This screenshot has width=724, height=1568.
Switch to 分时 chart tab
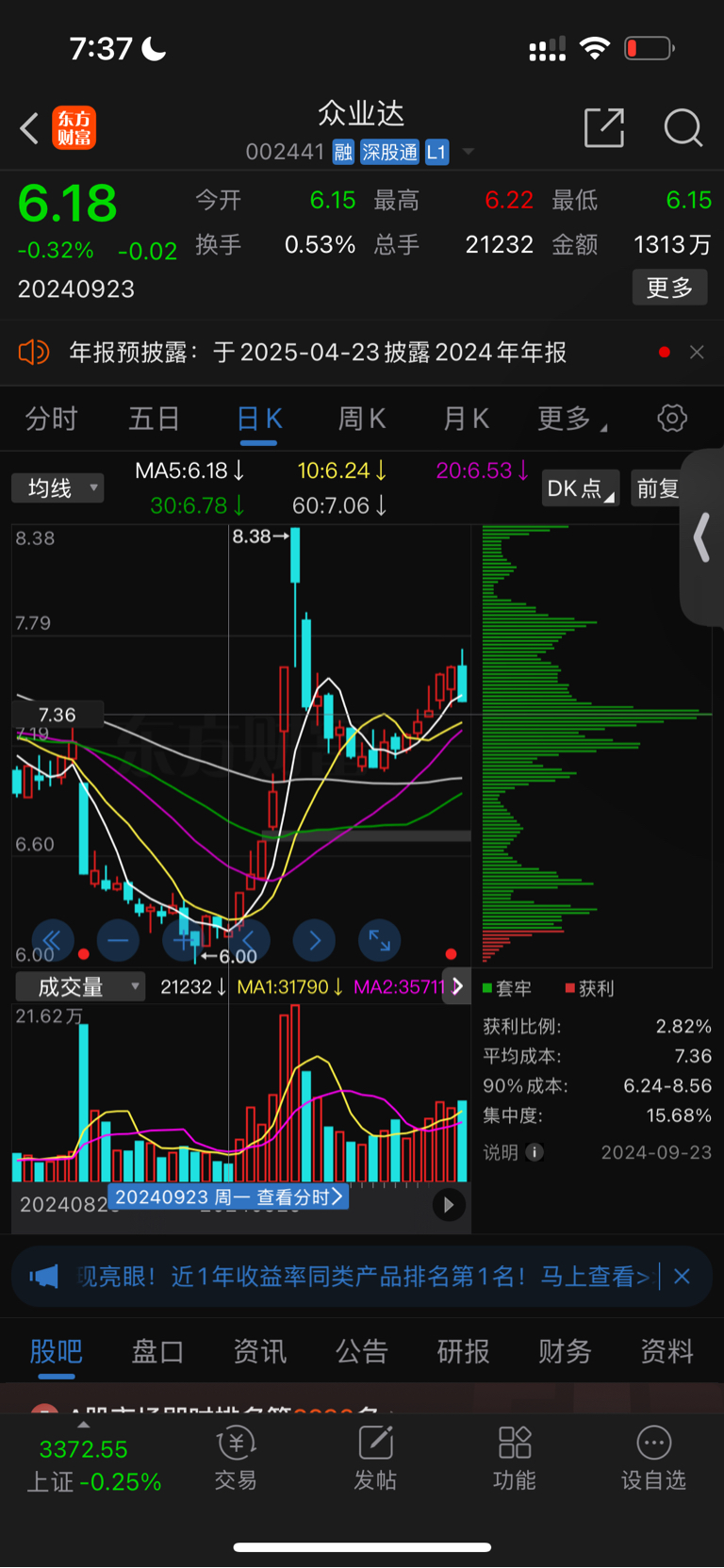pos(51,419)
